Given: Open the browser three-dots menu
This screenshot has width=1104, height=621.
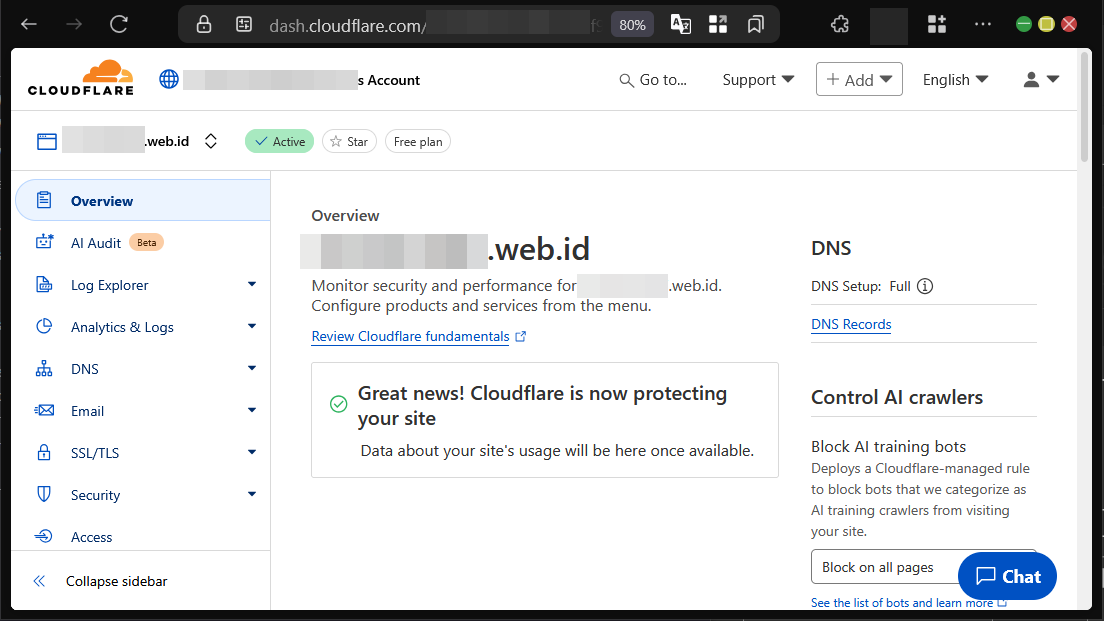Looking at the screenshot, I should [x=983, y=25].
